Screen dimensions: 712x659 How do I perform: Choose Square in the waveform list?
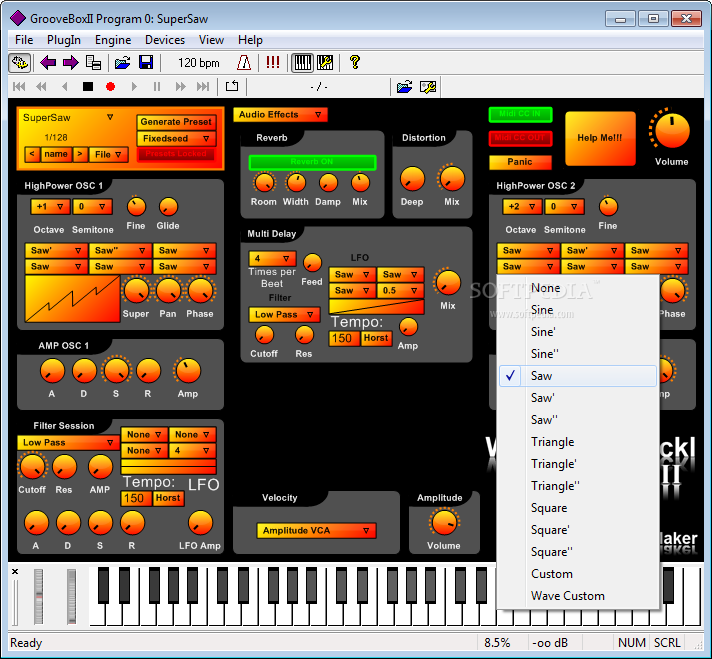click(x=578, y=508)
